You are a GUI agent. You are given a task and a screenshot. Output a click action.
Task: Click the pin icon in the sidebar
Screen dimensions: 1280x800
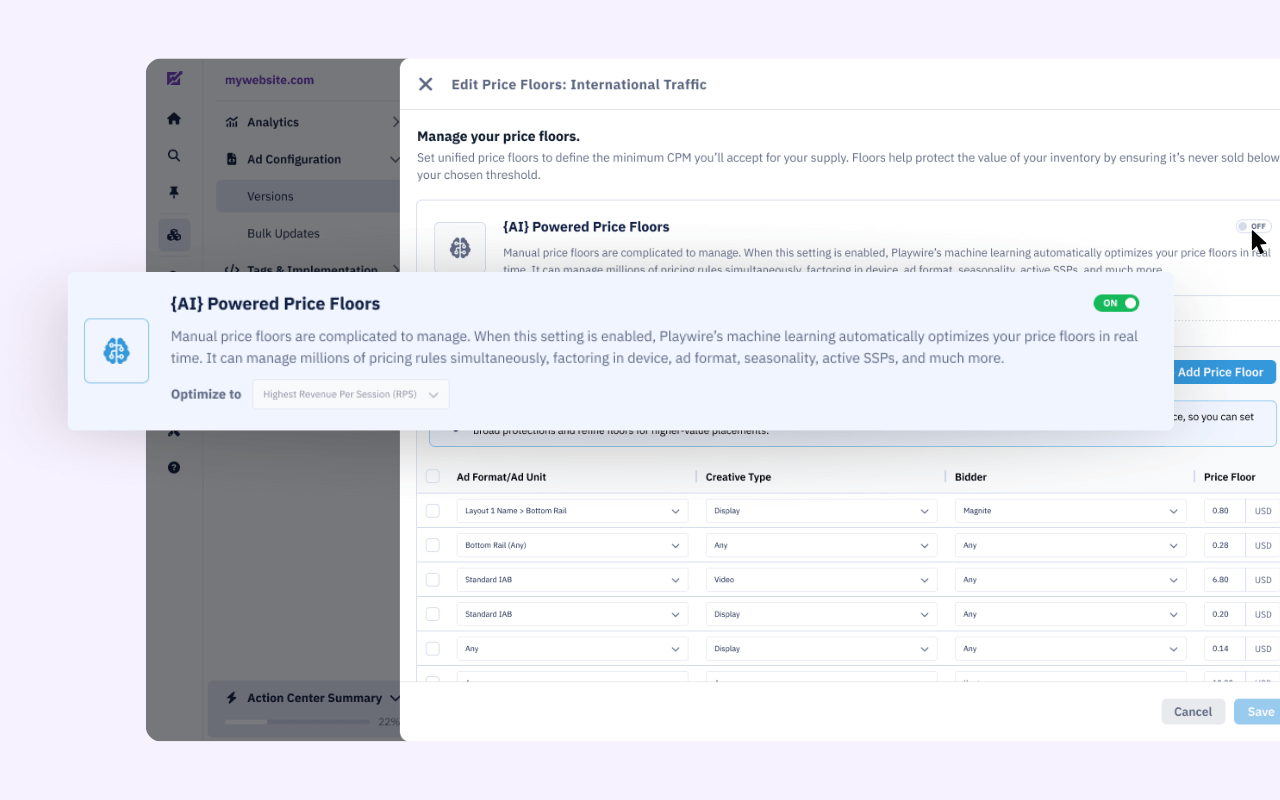174,193
